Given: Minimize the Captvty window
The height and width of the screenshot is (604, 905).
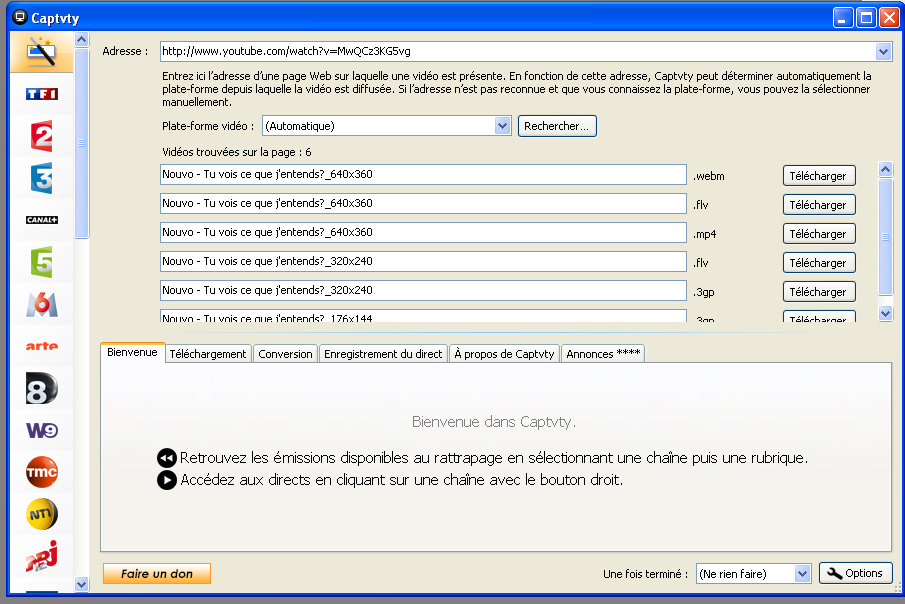Looking at the screenshot, I should 843,18.
